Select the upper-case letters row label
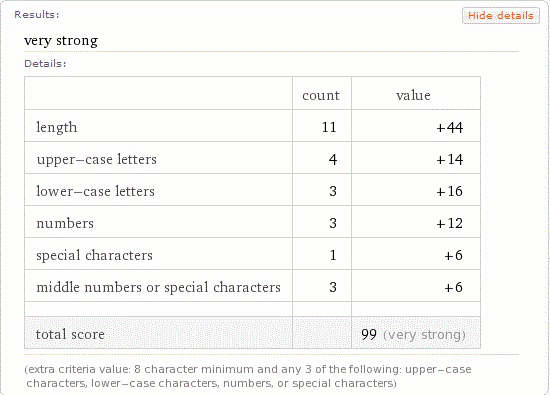 (x=96, y=159)
